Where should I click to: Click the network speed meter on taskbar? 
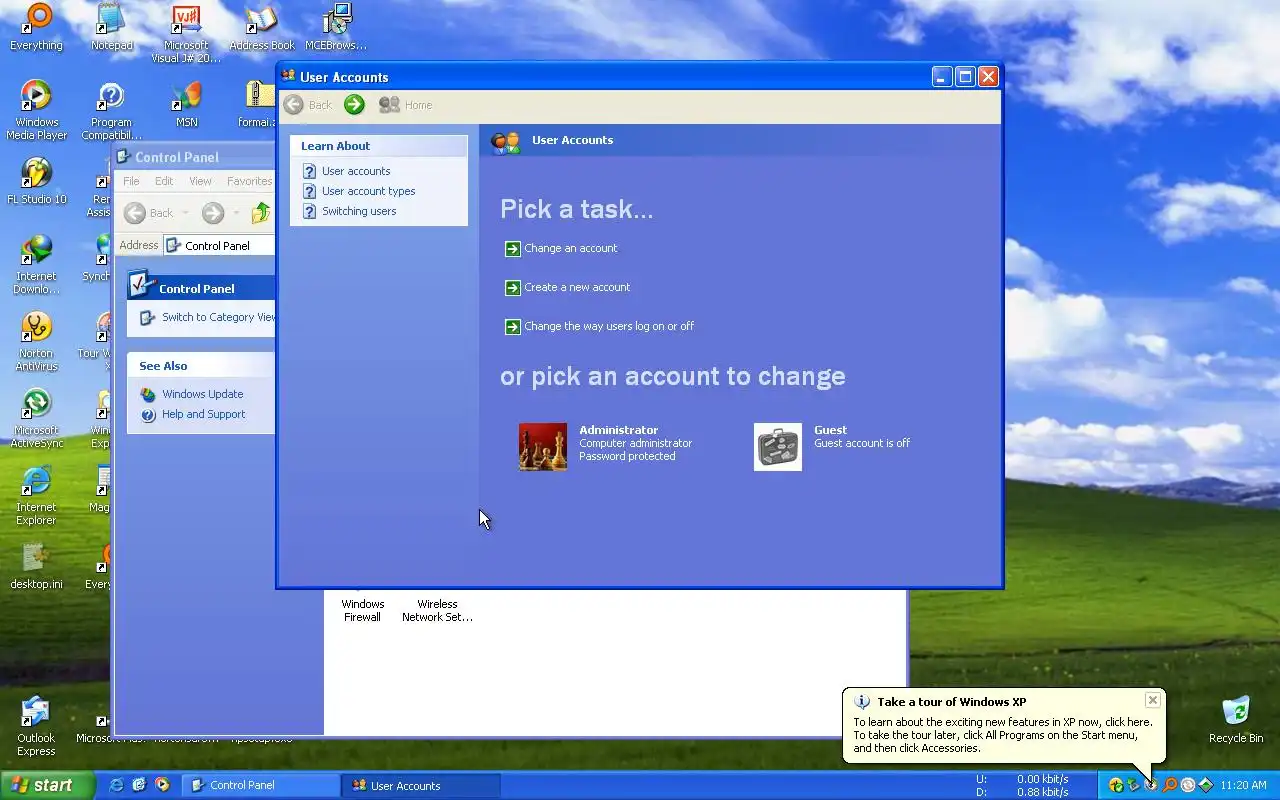[1023, 786]
